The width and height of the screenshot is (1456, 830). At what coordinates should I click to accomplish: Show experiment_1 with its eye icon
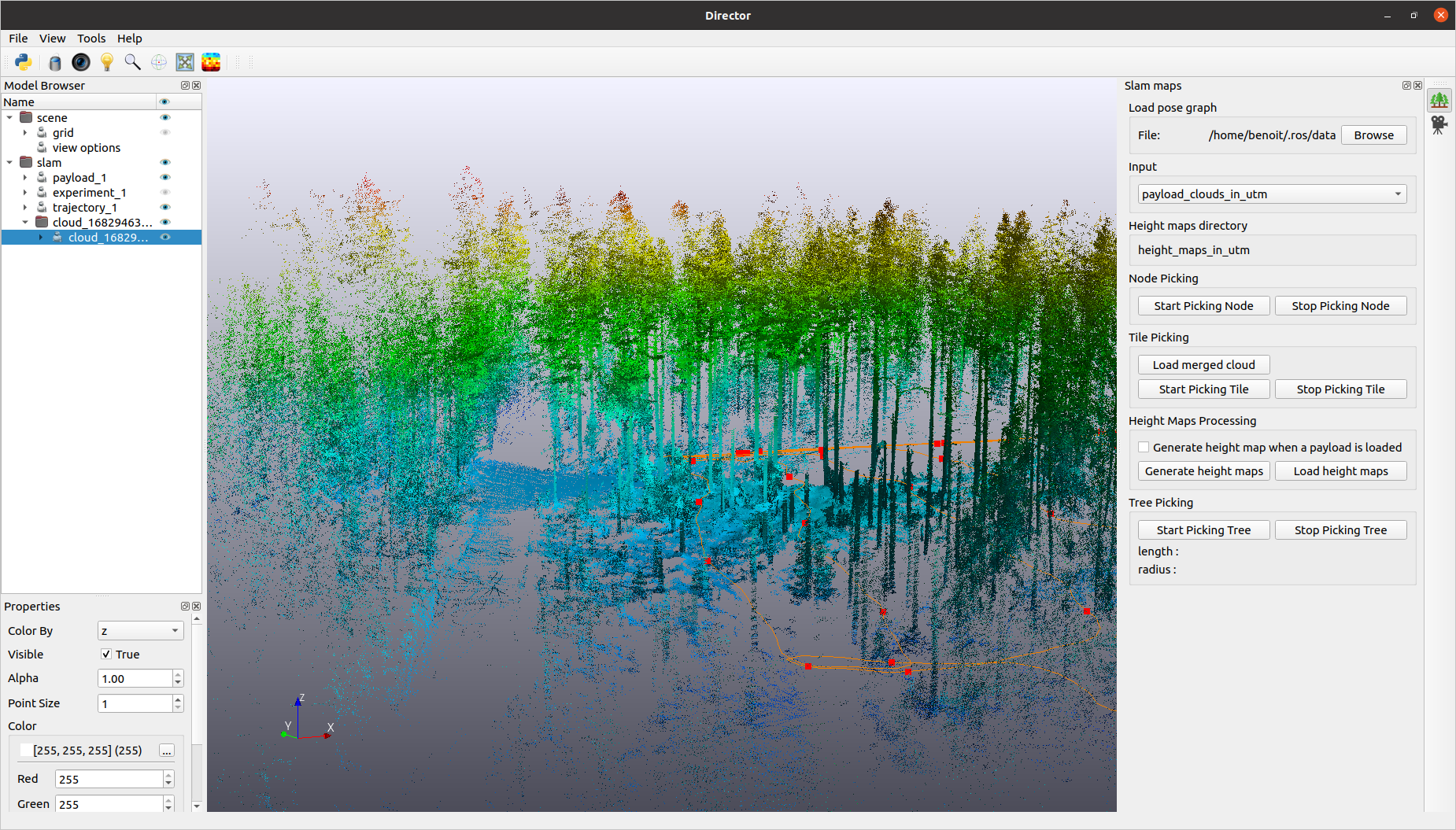[x=165, y=192]
